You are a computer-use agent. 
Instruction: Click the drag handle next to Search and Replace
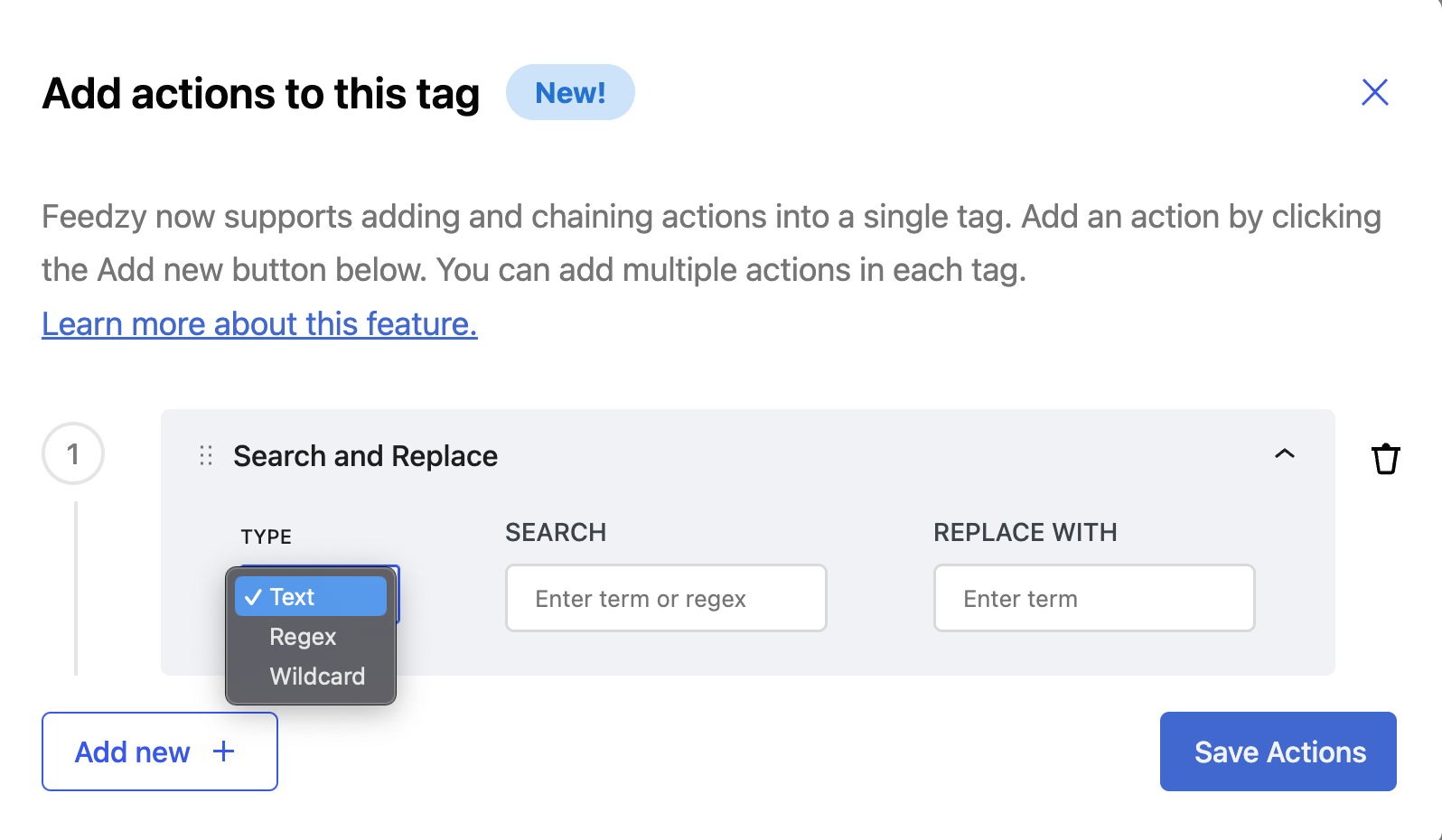click(x=205, y=456)
